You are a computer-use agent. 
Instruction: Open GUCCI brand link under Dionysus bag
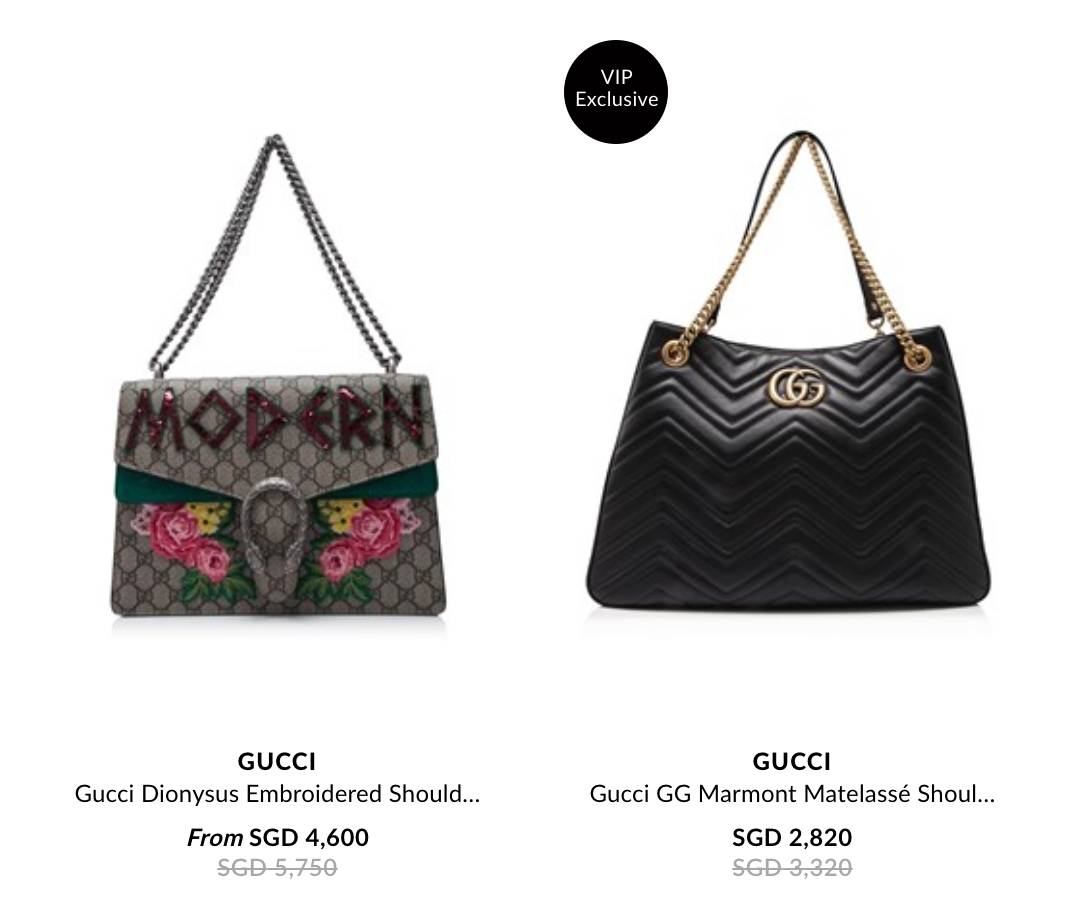(277, 761)
